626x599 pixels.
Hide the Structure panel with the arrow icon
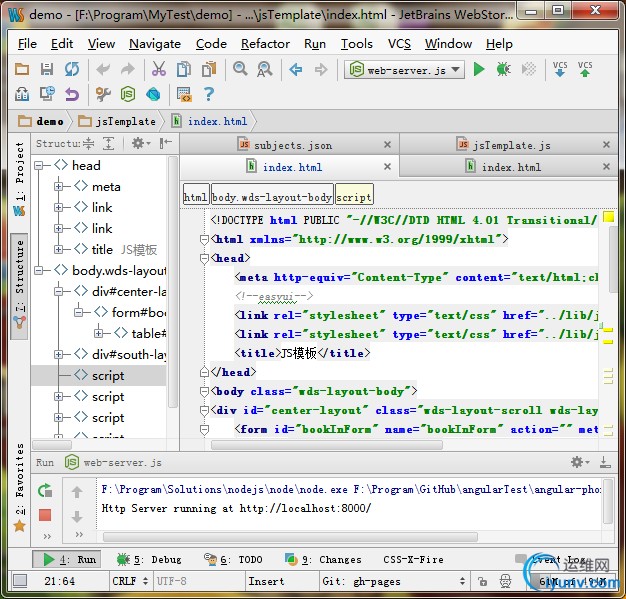[x=165, y=143]
